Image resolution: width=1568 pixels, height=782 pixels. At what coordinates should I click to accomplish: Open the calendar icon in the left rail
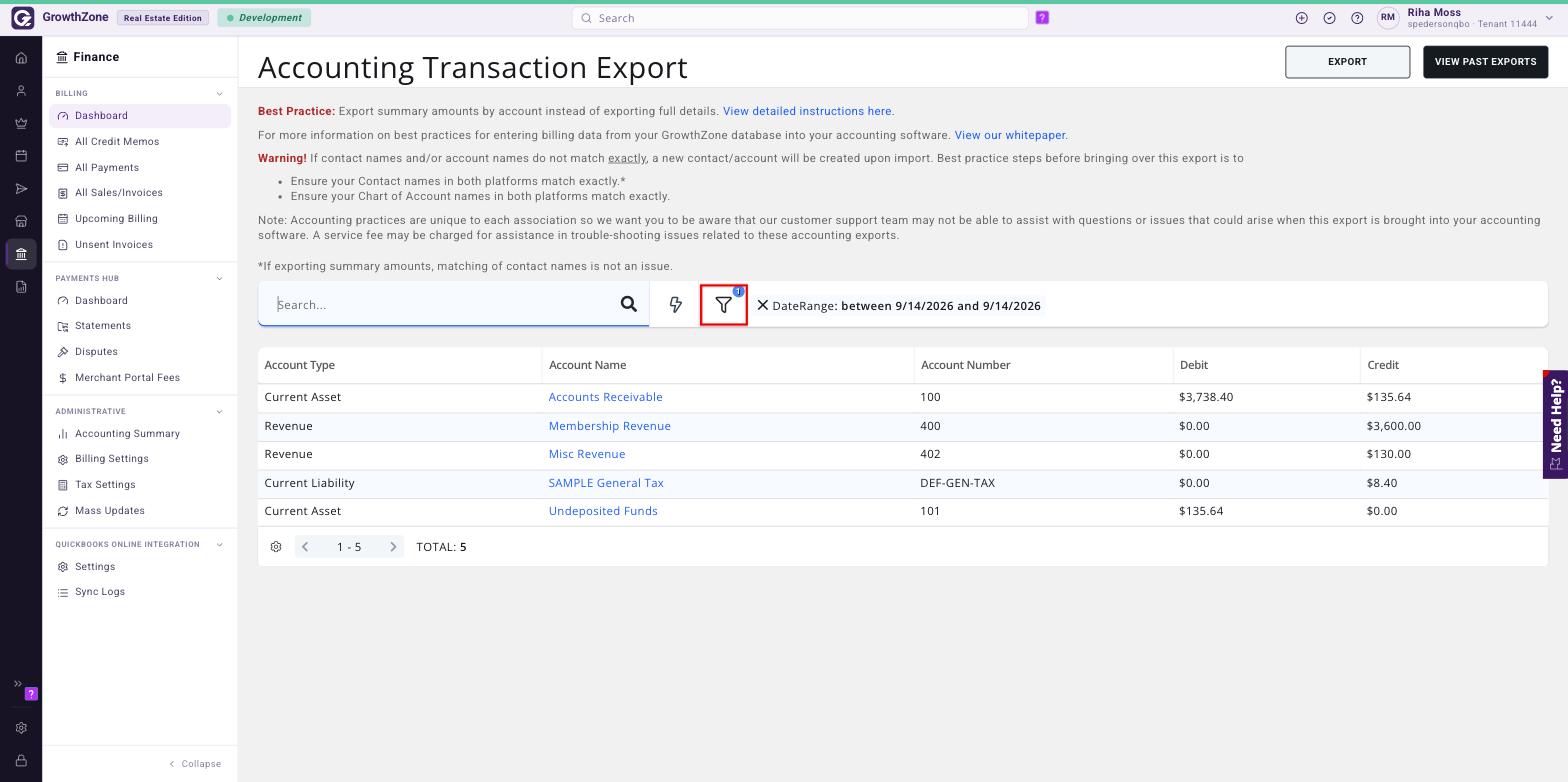[x=21, y=156]
